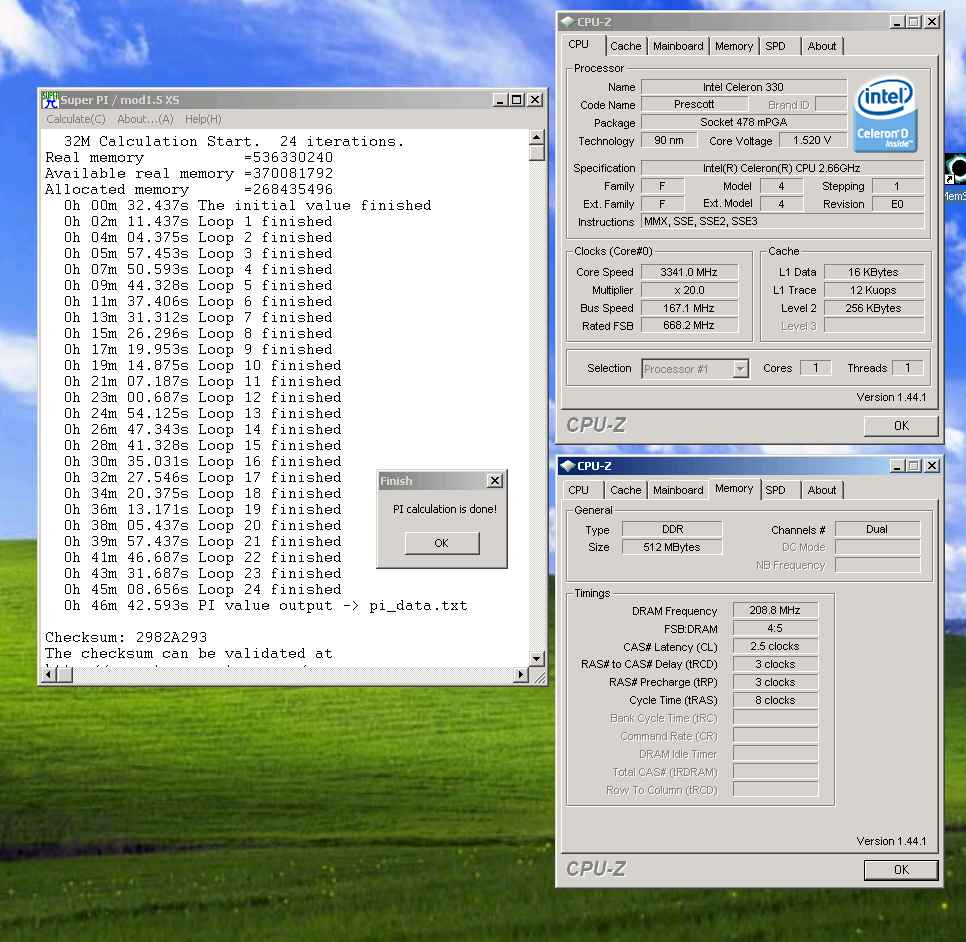Switch to About tab in bottom CPU-Z
The image size is (966, 942).
[822, 490]
